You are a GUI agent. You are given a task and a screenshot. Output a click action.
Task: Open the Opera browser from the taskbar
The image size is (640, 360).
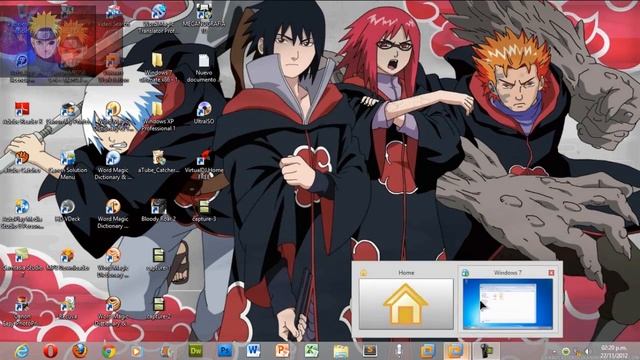[x=51, y=351]
